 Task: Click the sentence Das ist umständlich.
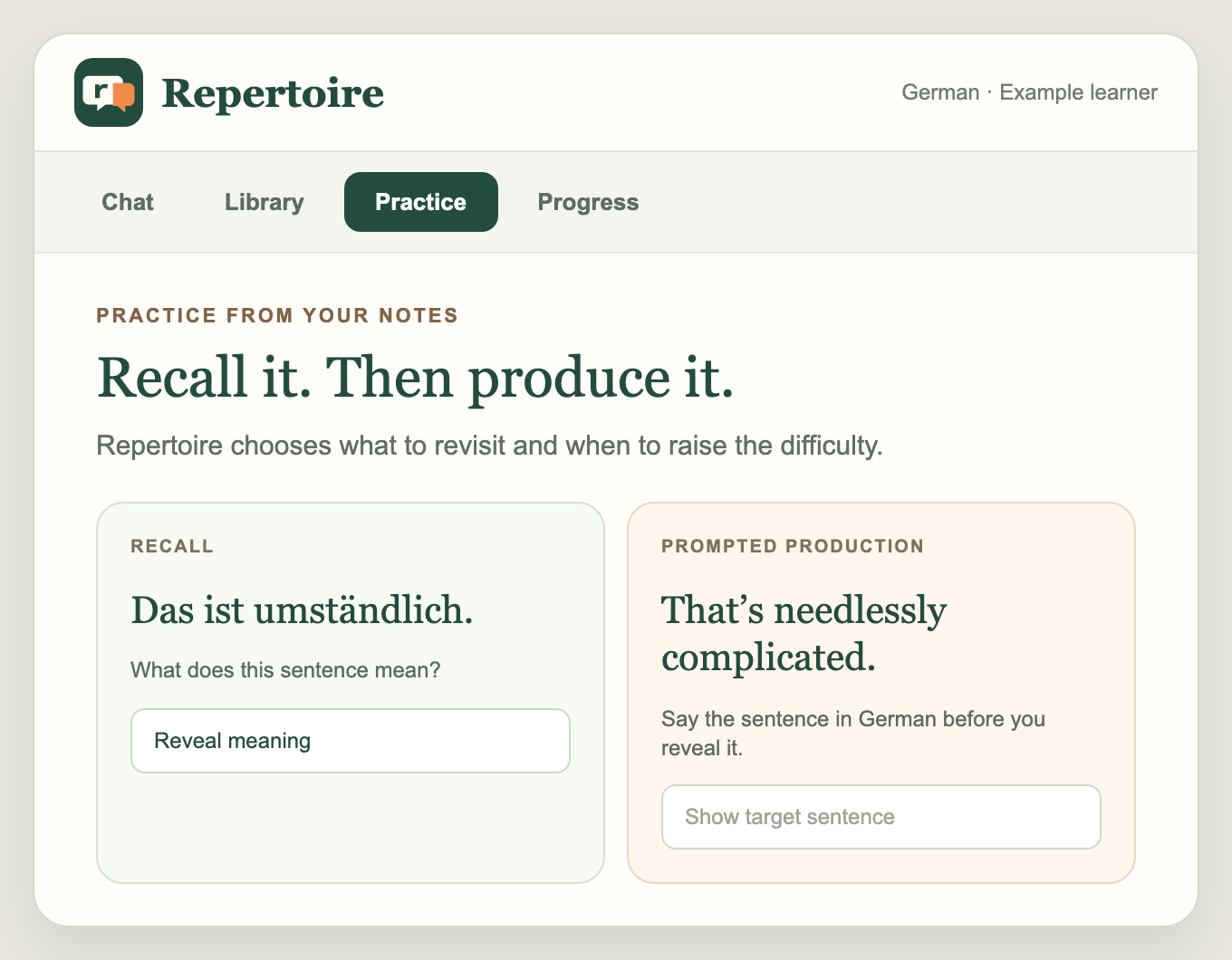click(x=303, y=610)
